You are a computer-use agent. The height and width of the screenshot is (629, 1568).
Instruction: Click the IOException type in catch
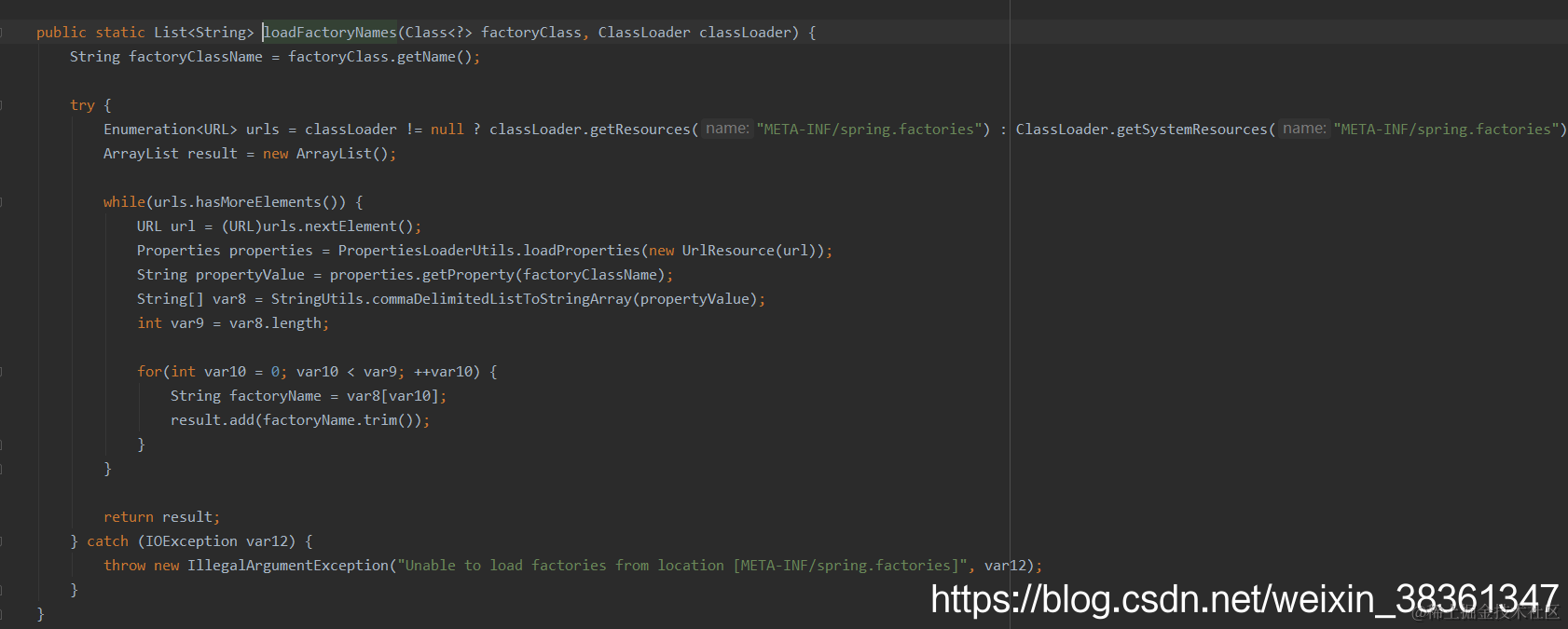(191, 541)
